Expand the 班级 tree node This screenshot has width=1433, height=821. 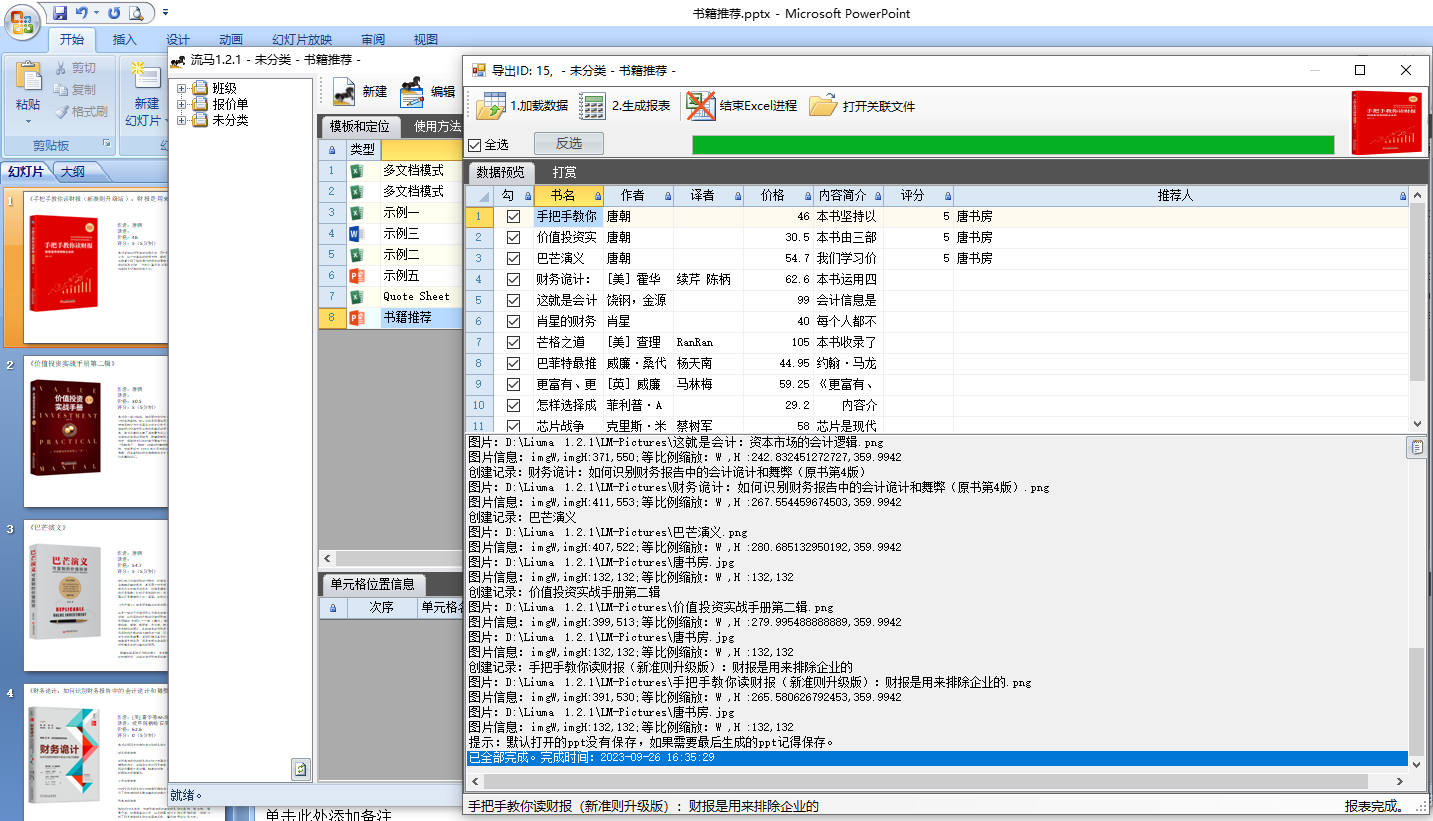[182, 88]
